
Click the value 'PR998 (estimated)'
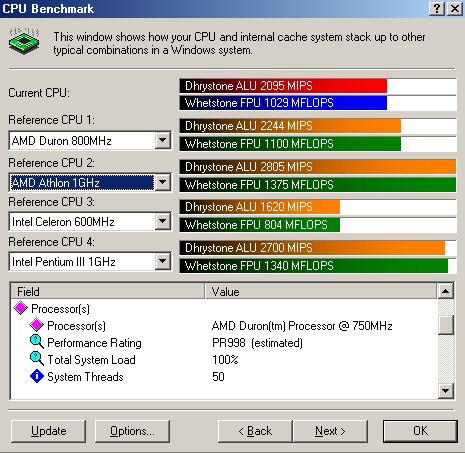257,343
